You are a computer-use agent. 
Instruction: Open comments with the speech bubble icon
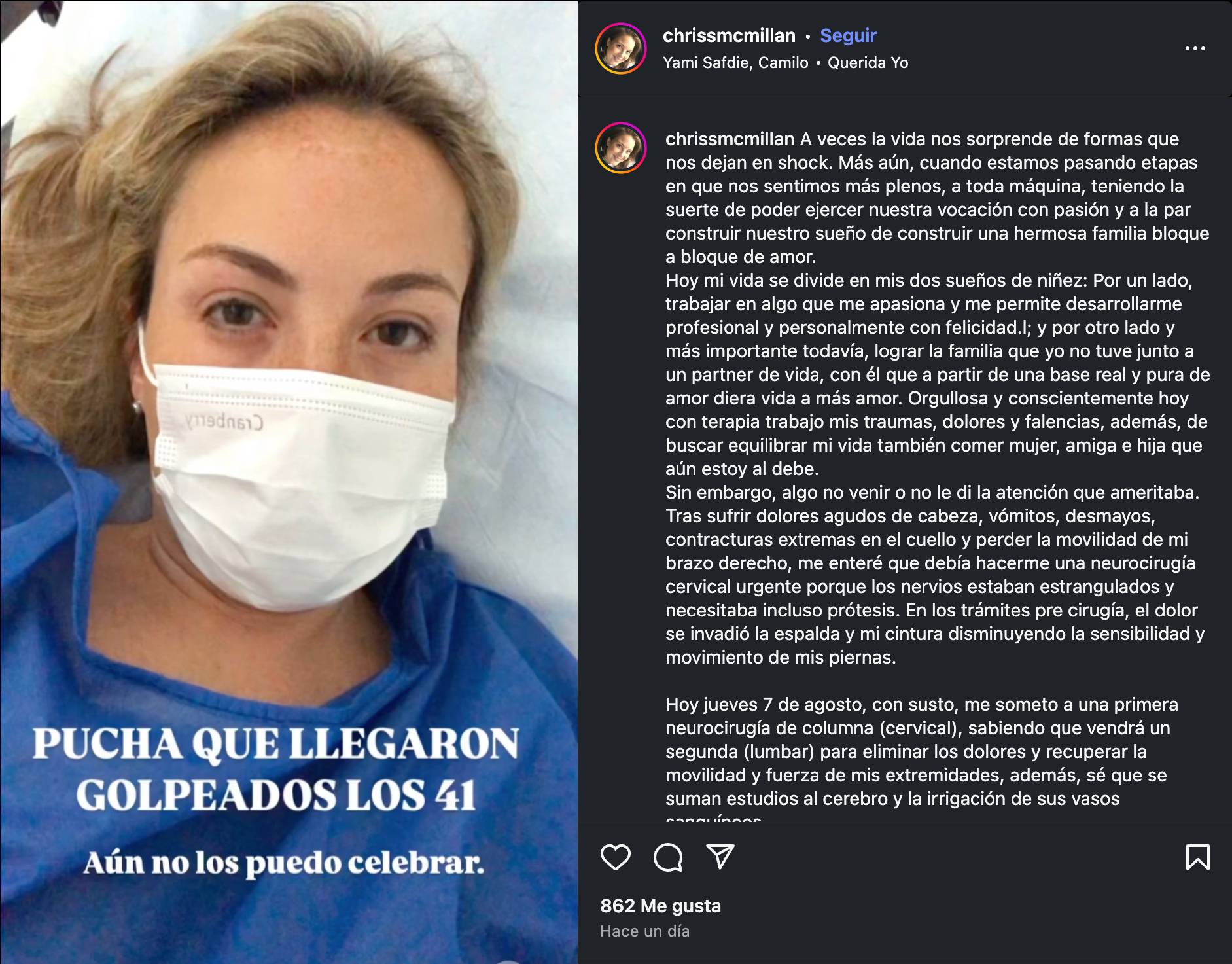tap(668, 857)
